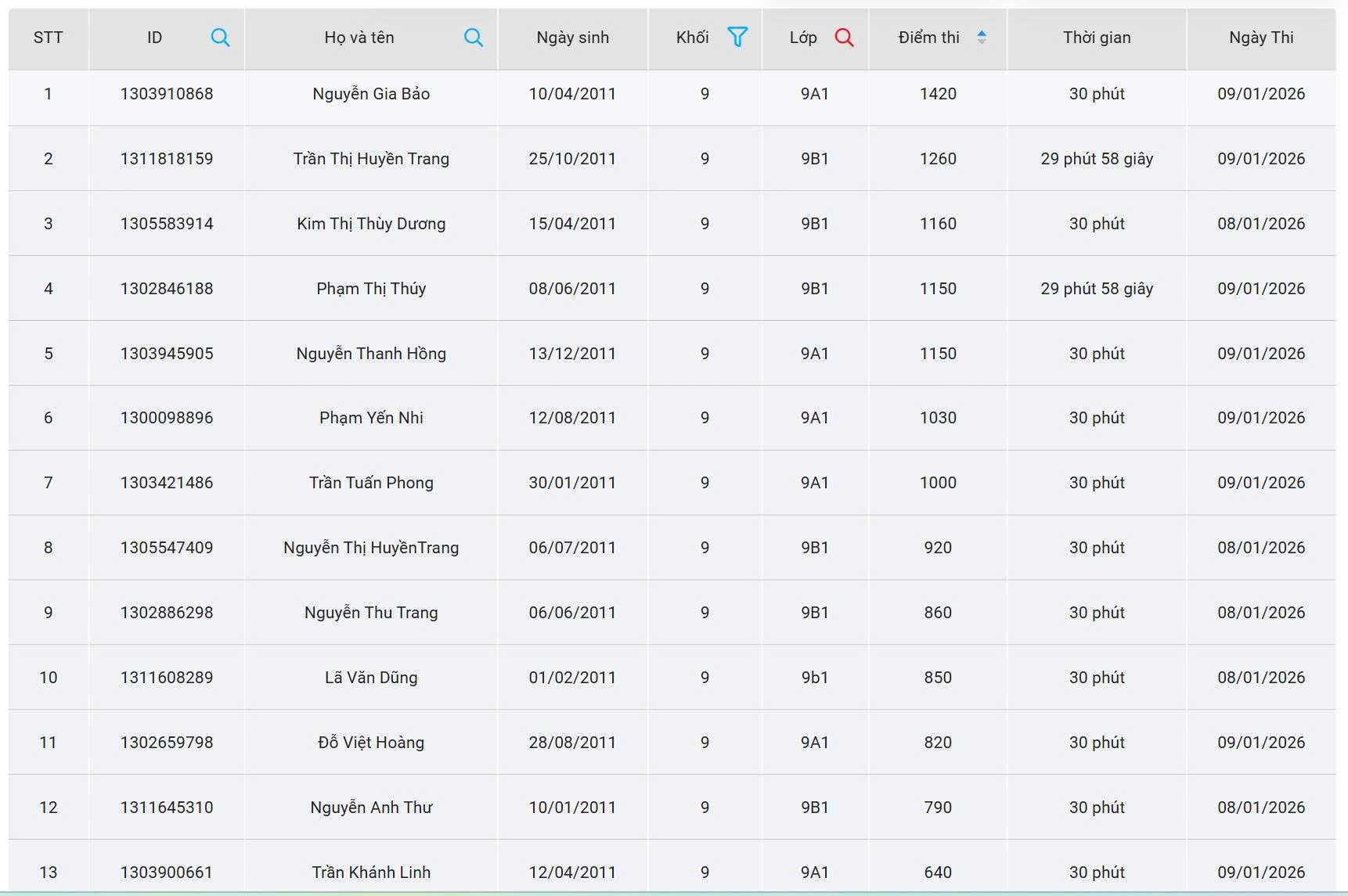Screen dimensions: 1348x896
Task: Click the Ngày Thi column header
Action: [x=1260, y=38]
